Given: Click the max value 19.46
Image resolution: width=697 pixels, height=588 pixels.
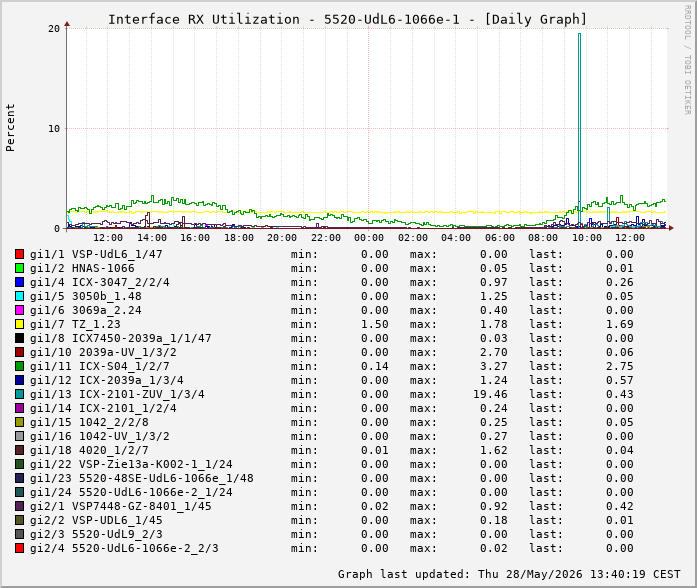Looking at the screenshot, I should coord(490,394).
